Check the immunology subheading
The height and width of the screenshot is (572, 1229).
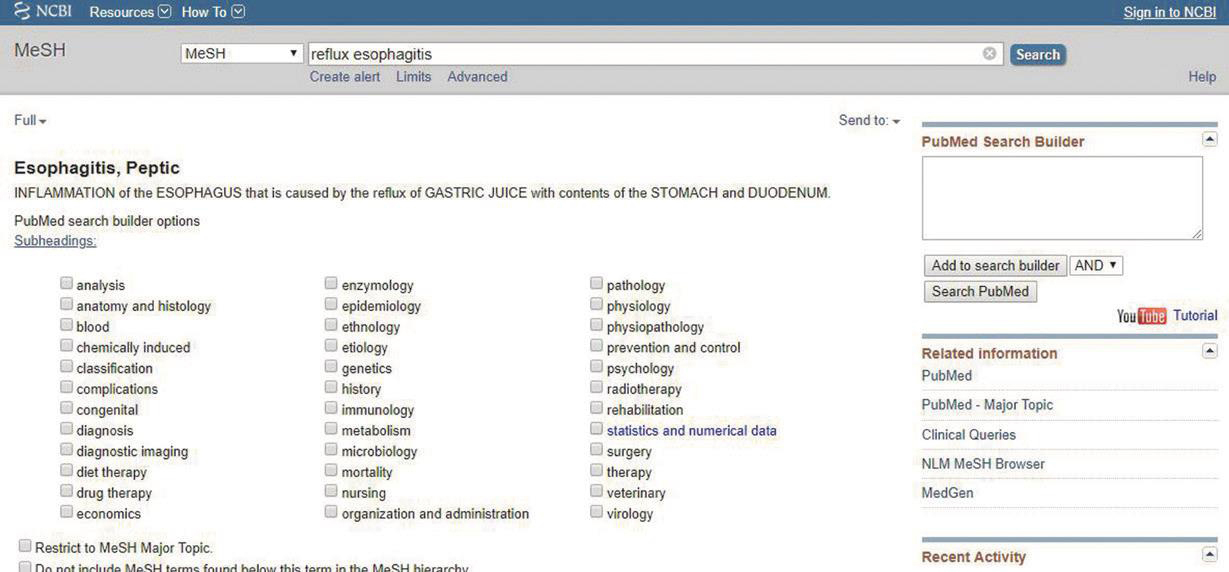coord(331,409)
